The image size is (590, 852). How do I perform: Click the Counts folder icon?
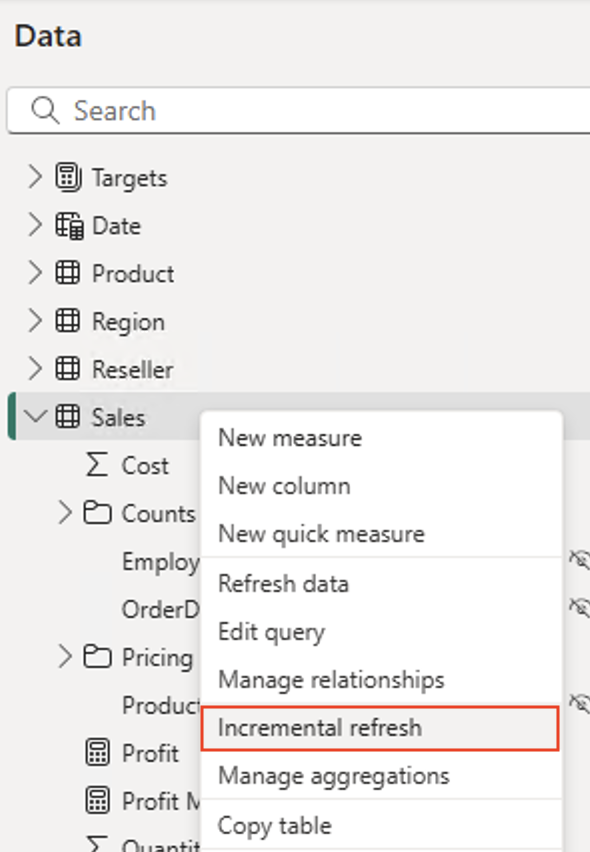pyautogui.click(x=97, y=513)
